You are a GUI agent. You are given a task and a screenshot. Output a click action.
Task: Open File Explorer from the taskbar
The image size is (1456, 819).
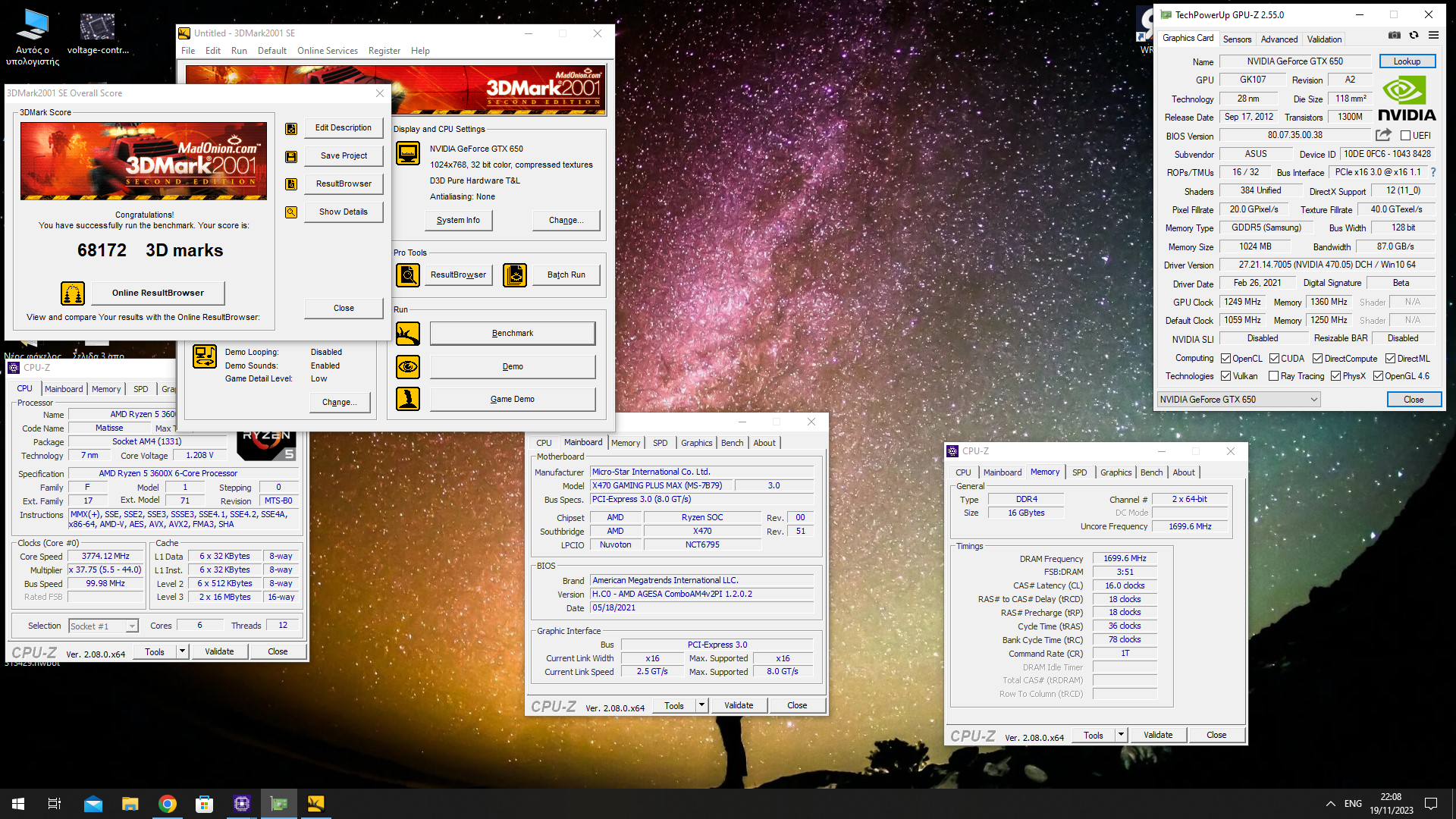(130, 804)
